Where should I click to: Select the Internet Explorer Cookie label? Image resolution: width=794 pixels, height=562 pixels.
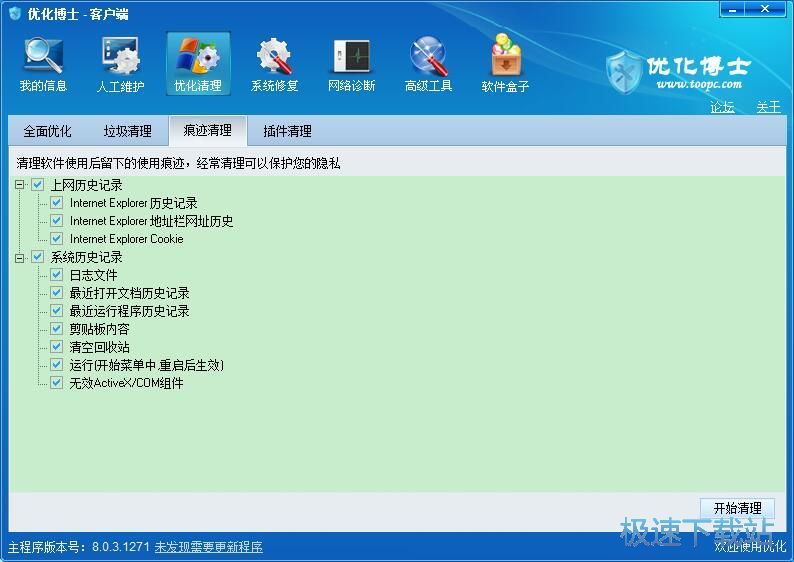(x=127, y=238)
